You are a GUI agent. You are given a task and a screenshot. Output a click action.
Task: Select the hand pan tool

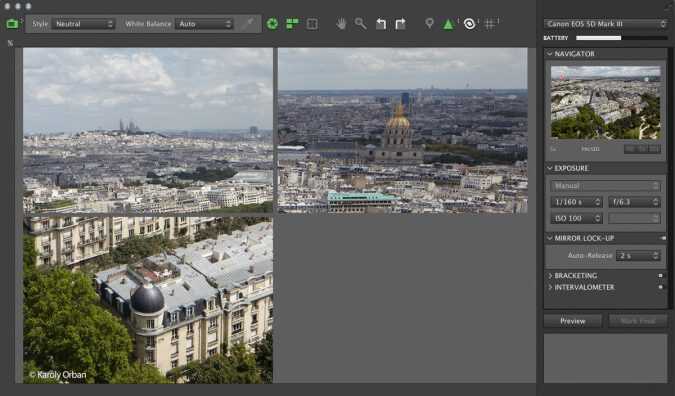[341, 24]
